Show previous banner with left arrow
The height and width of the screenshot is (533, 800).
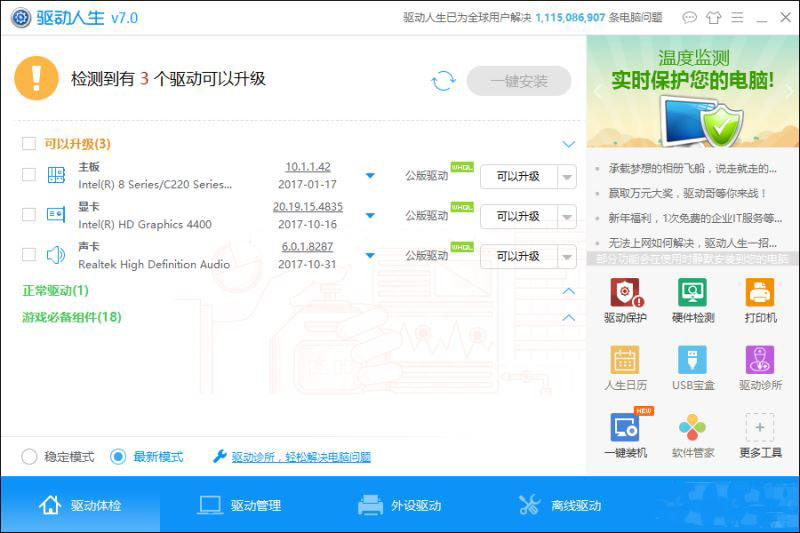tap(597, 92)
